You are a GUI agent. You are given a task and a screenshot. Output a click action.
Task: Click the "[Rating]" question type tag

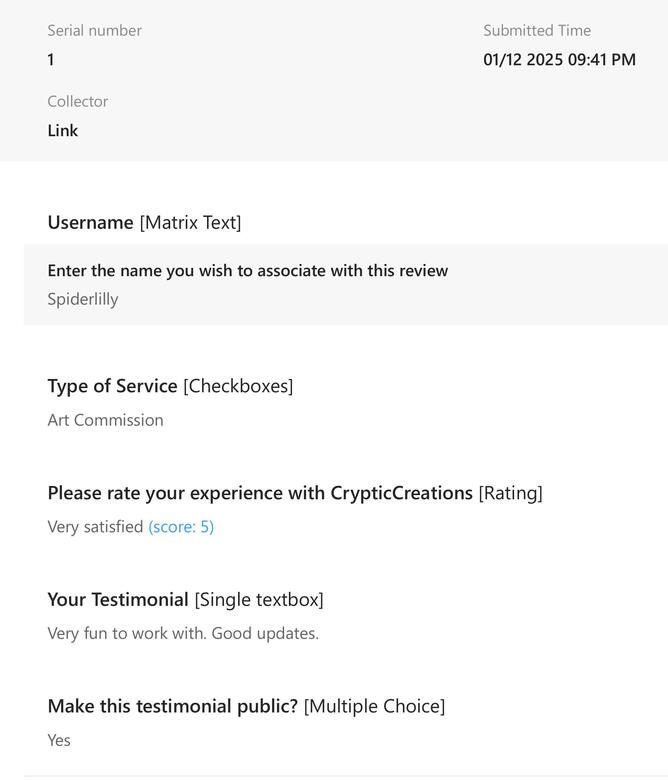coord(510,493)
